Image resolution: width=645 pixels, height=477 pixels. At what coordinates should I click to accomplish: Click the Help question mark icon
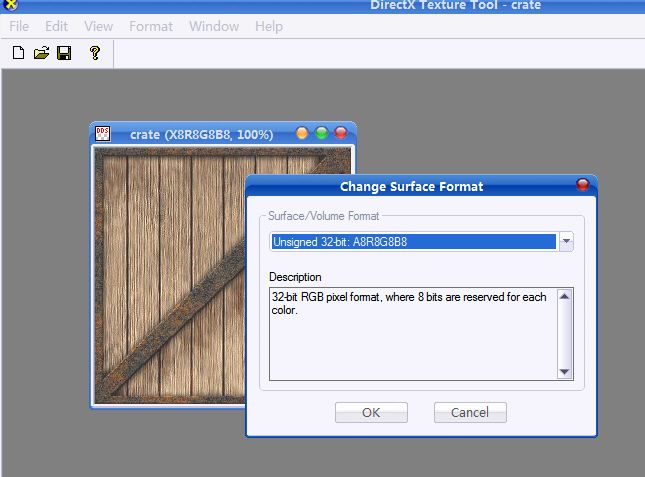[95, 53]
